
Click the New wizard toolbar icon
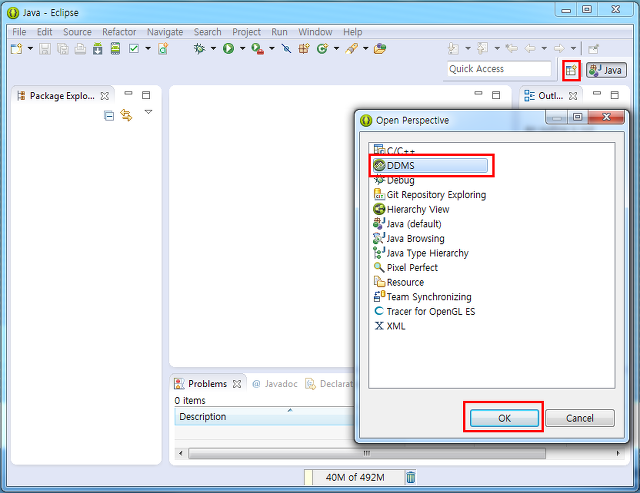click(x=16, y=49)
